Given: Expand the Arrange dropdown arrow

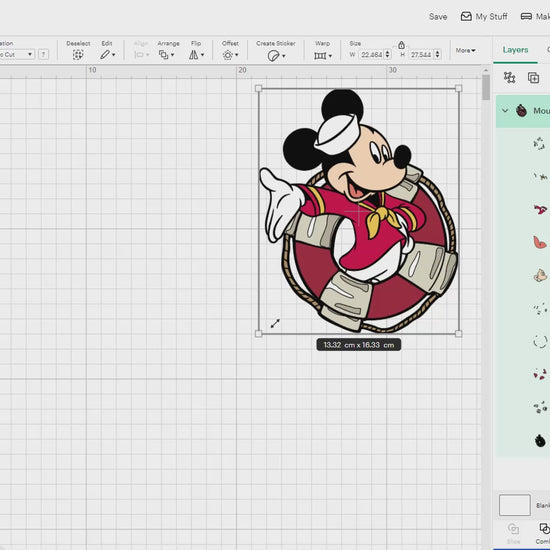Looking at the screenshot, I should pos(172,55).
